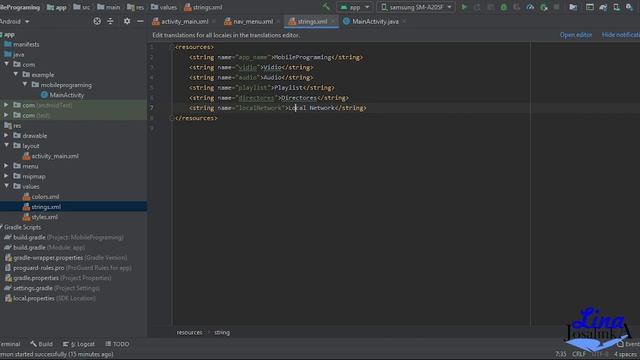Select styles.xml in the project tree
640x360 pixels.
click(40, 217)
